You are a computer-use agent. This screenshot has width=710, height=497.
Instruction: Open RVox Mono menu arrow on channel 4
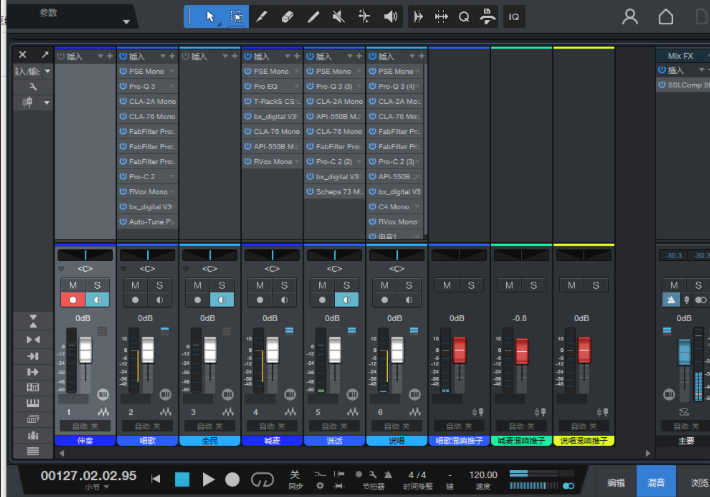click(297, 162)
